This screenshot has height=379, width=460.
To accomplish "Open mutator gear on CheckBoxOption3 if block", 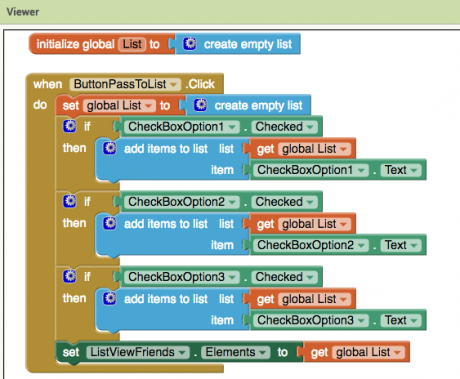I will click(70, 276).
